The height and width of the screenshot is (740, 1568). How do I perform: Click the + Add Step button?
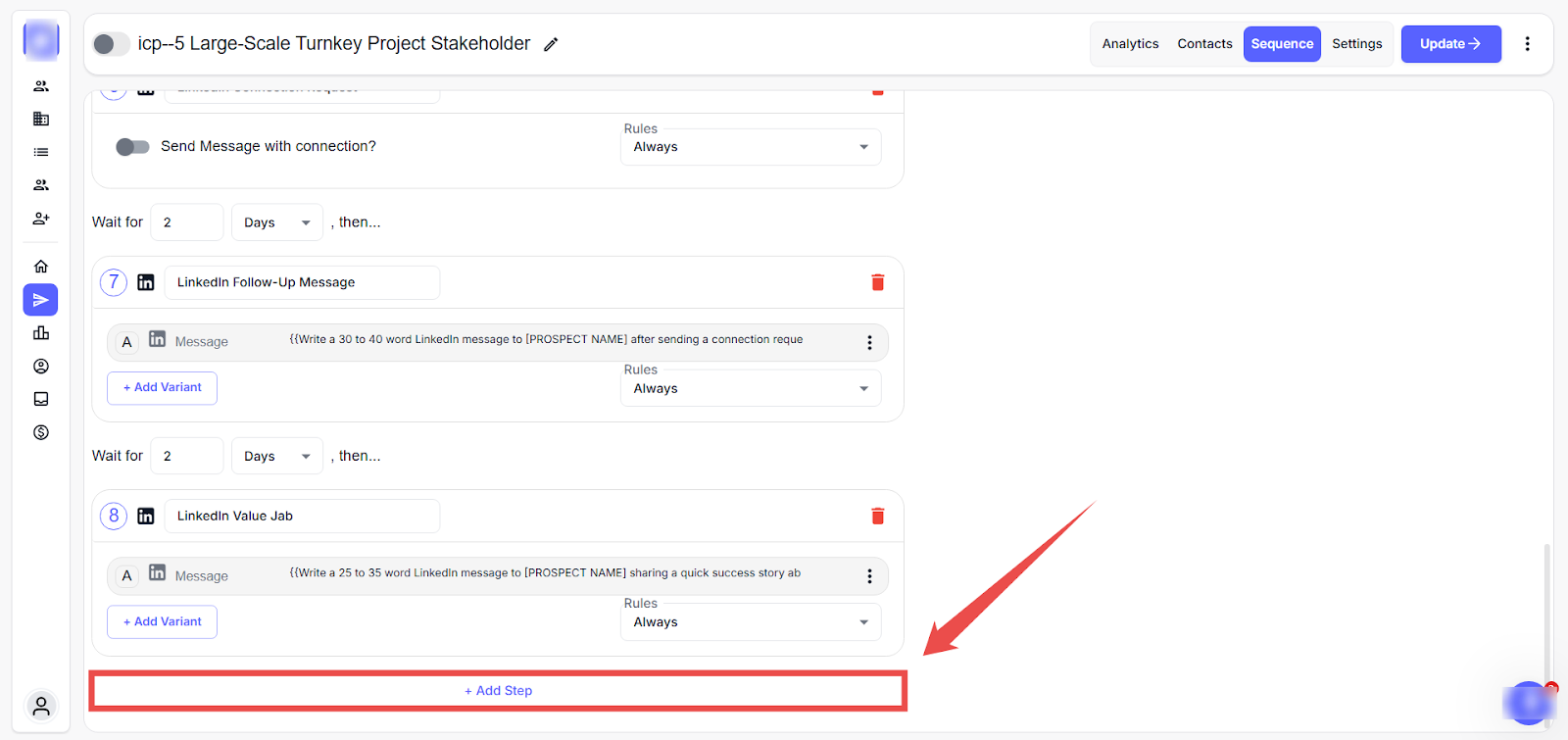[498, 691]
